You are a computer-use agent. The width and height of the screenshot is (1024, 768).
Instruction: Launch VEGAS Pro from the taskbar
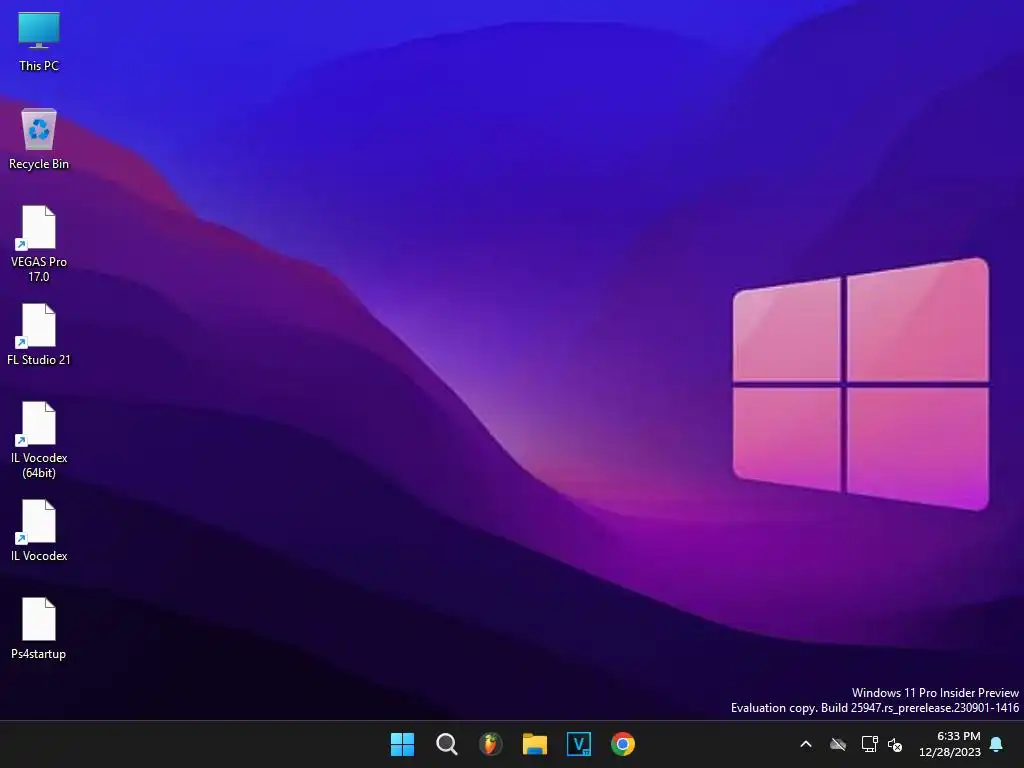[x=579, y=744]
